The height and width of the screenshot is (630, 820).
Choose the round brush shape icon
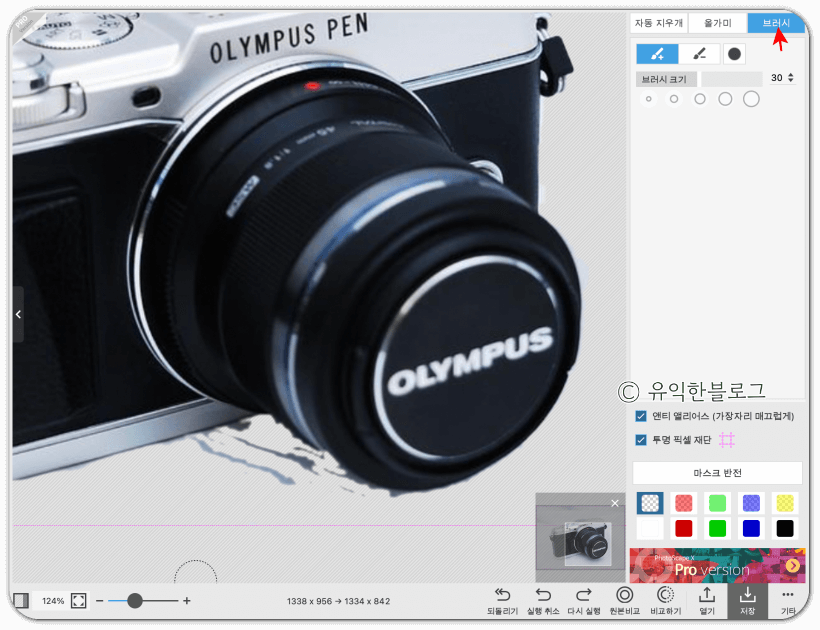click(x=734, y=54)
